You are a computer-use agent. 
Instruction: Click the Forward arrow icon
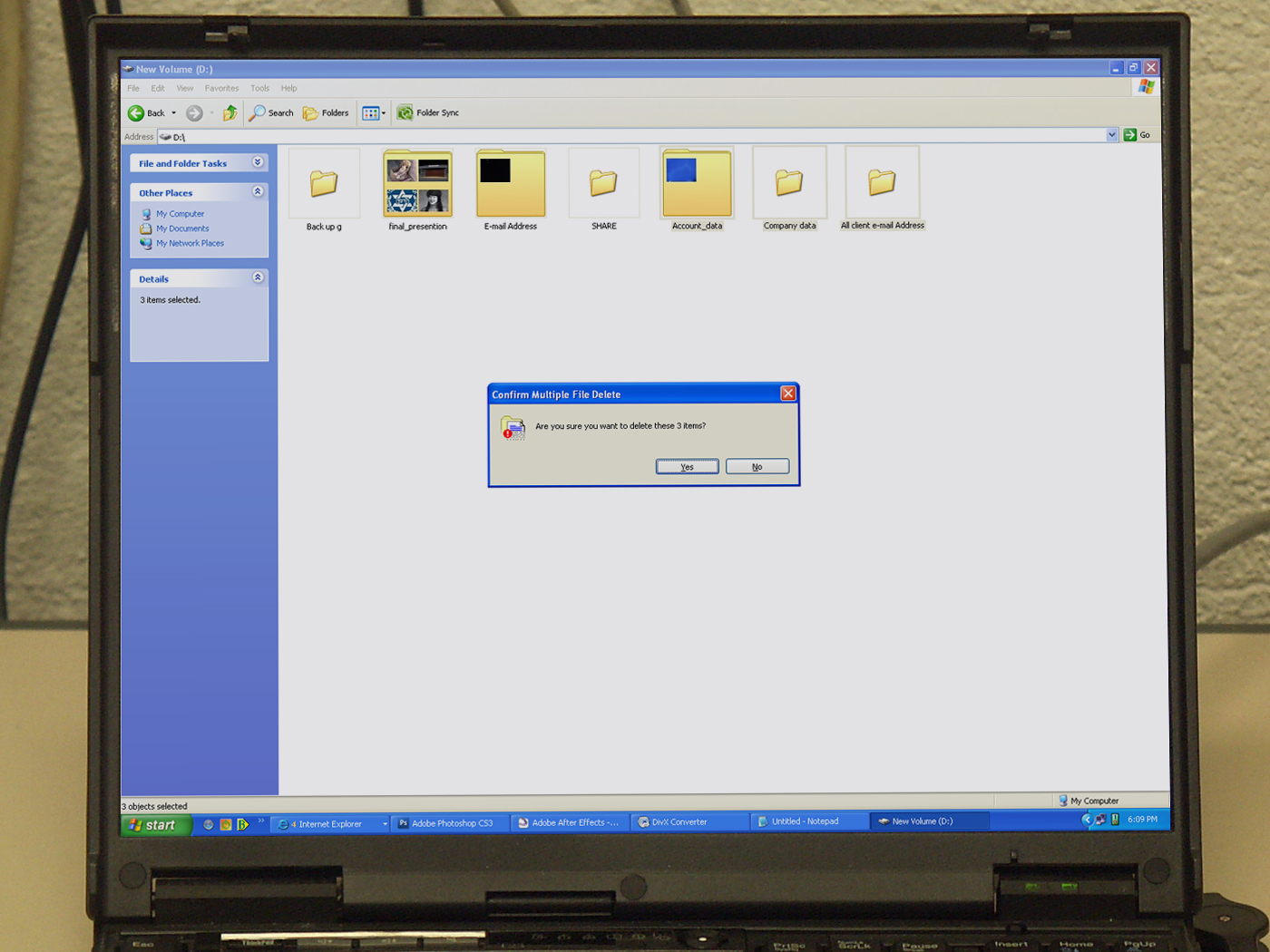coord(194,113)
